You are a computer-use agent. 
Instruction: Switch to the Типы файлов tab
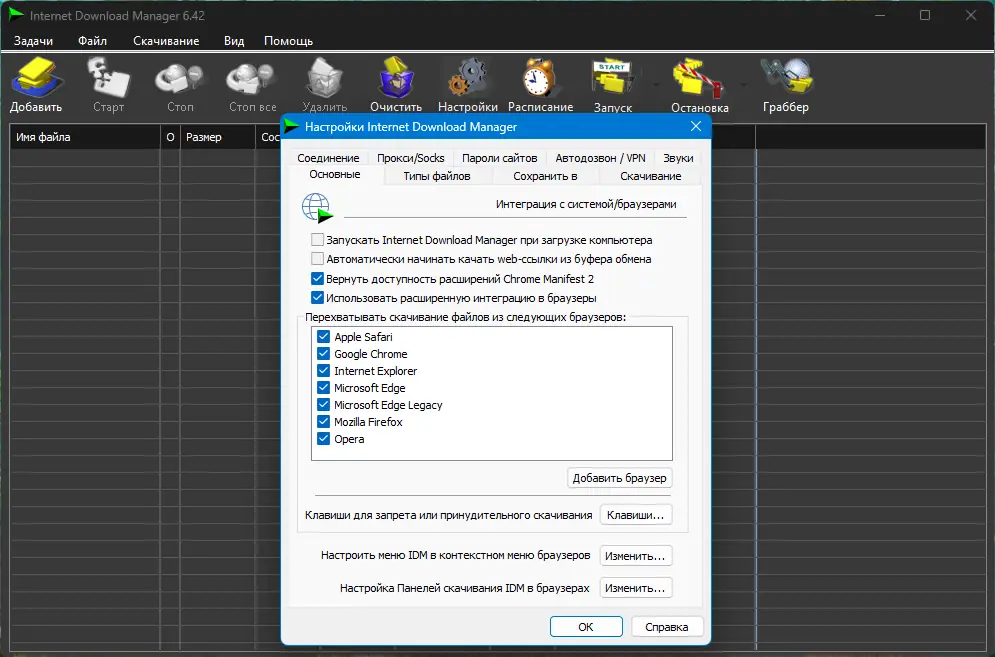(437, 176)
